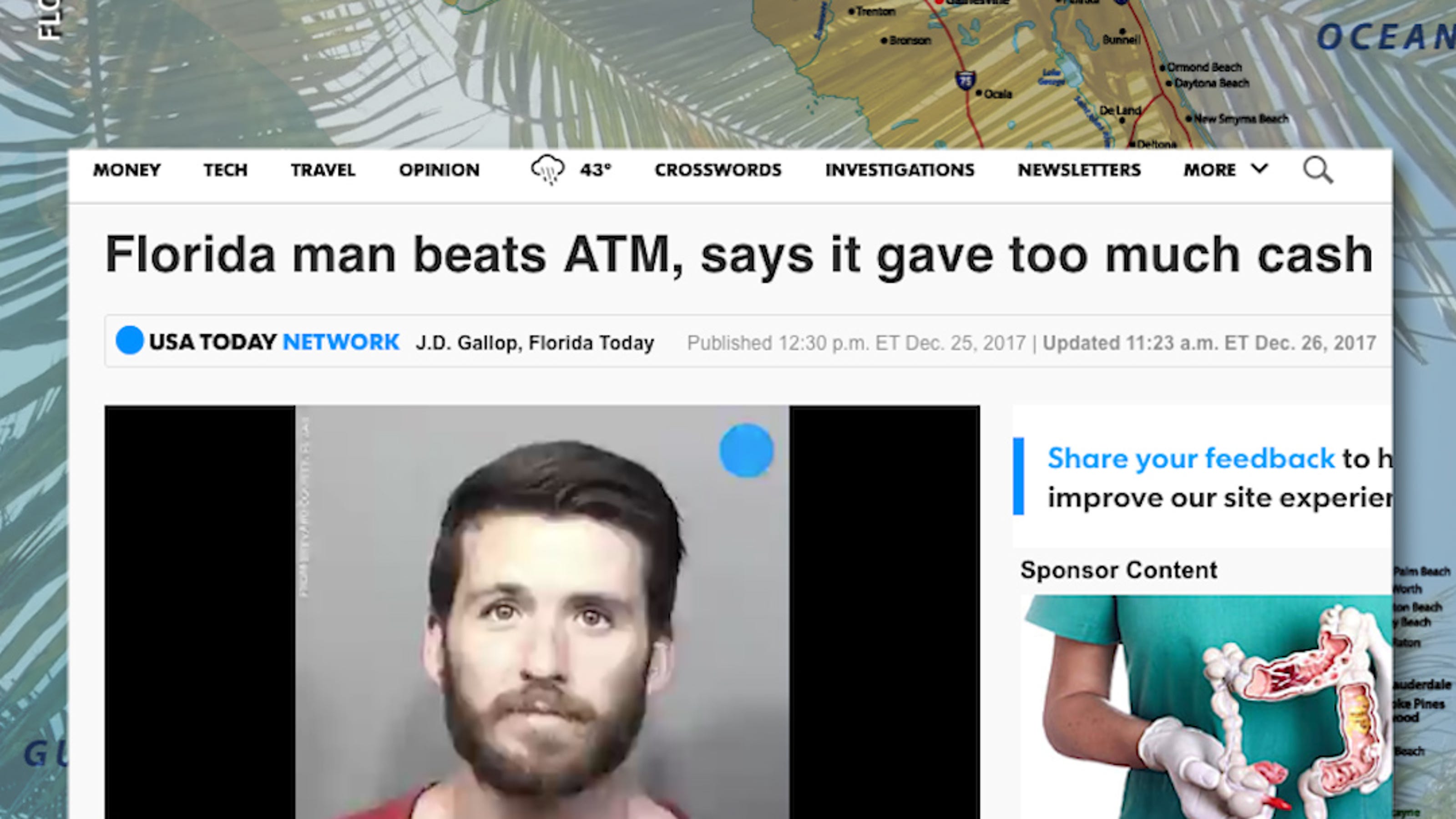Open the OPINION section
This screenshot has height=819, width=1456.
[x=439, y=170]
